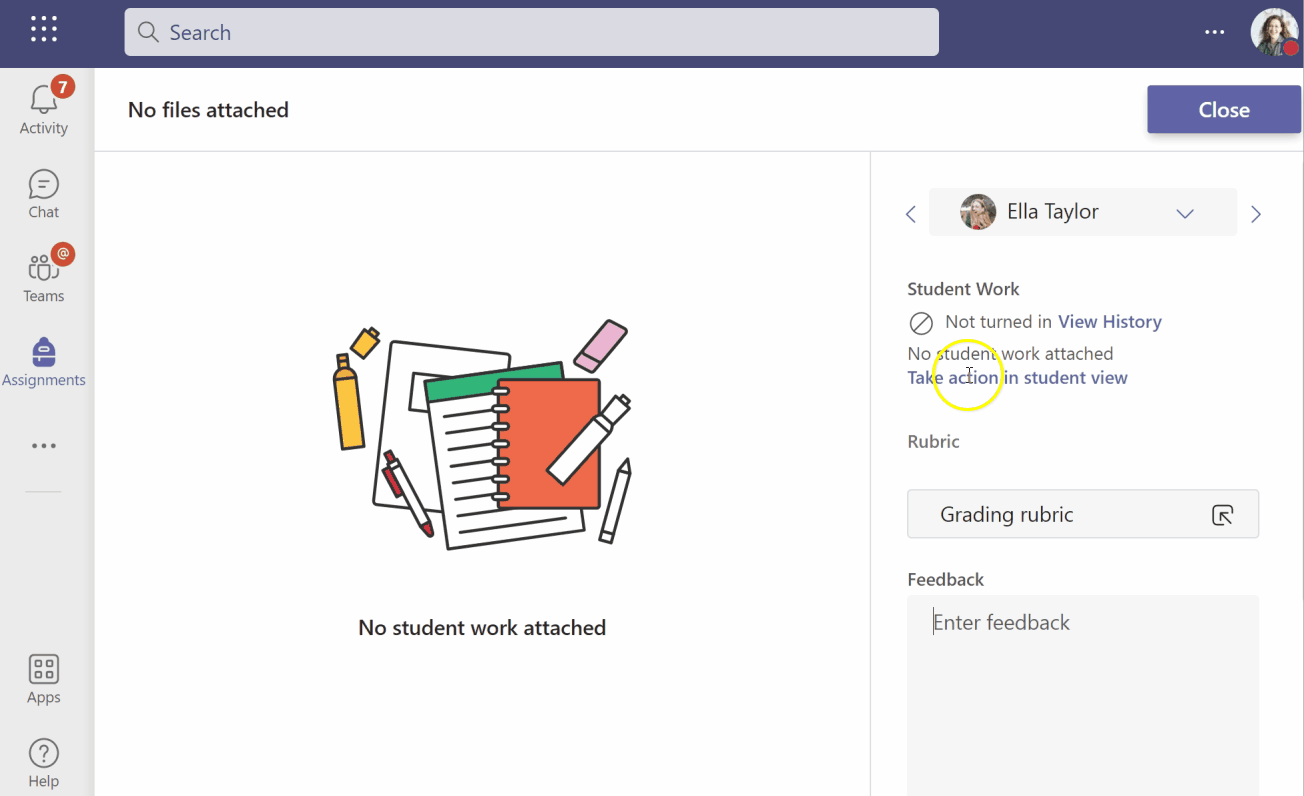This screenshot has height=796, width=1304.
Task: Click the Enter feedback field
Action: 1001,621
